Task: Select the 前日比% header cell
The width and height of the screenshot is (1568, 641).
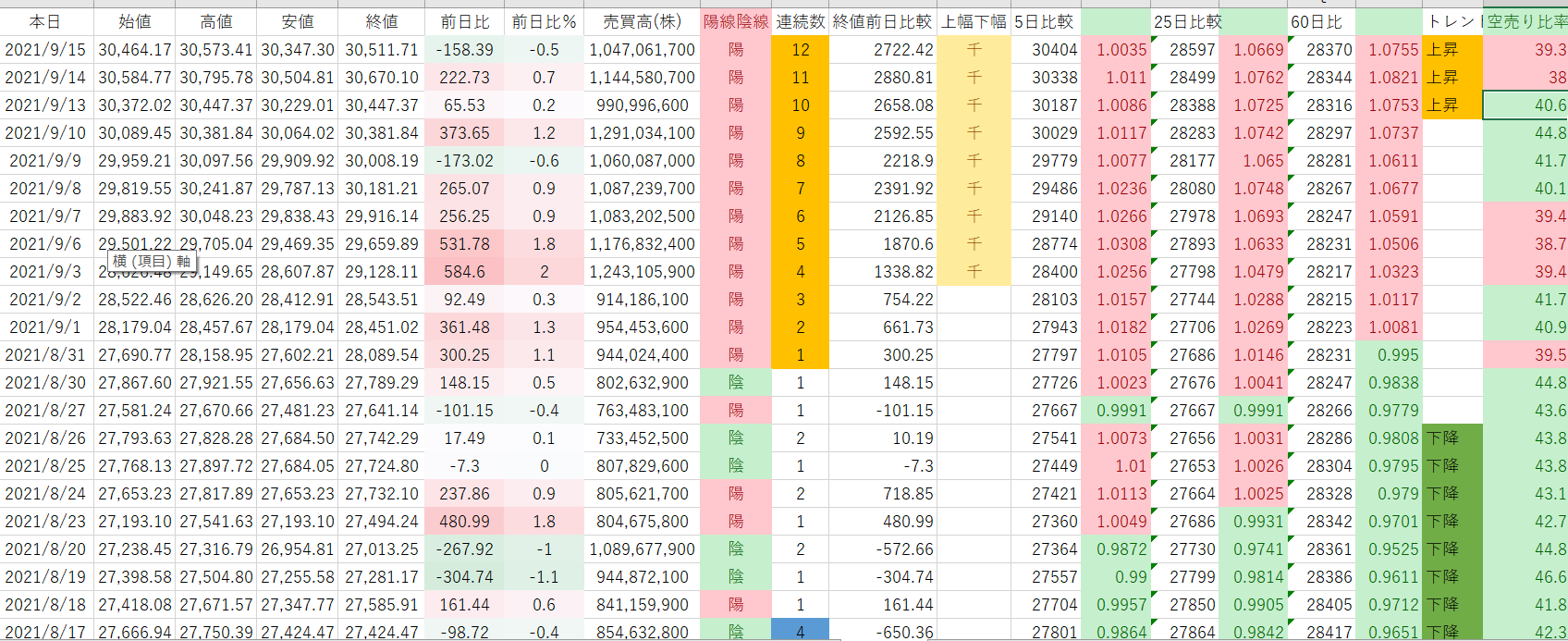Action: pos(544,21)
